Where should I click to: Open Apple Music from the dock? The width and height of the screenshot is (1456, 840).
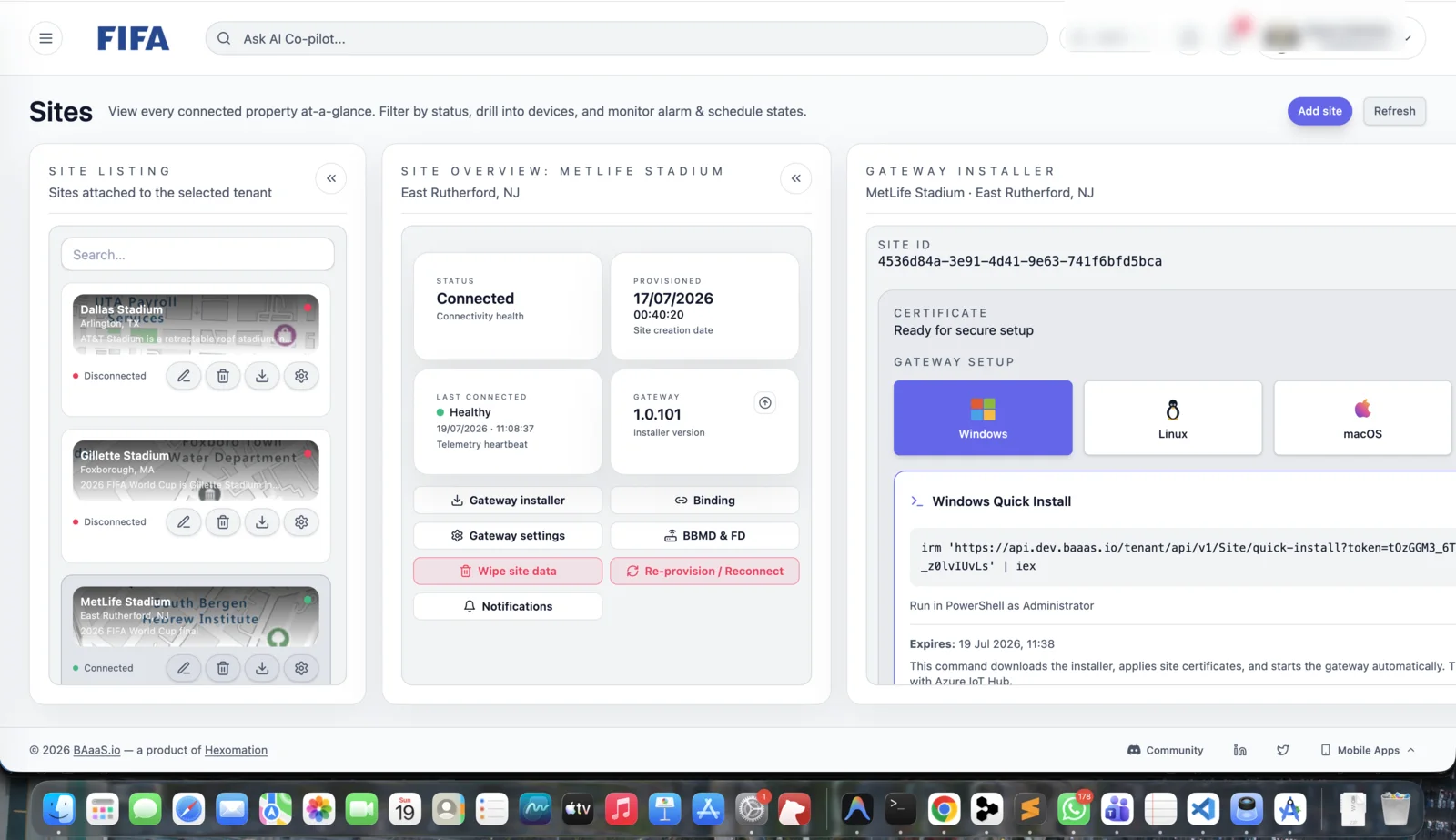622,808
